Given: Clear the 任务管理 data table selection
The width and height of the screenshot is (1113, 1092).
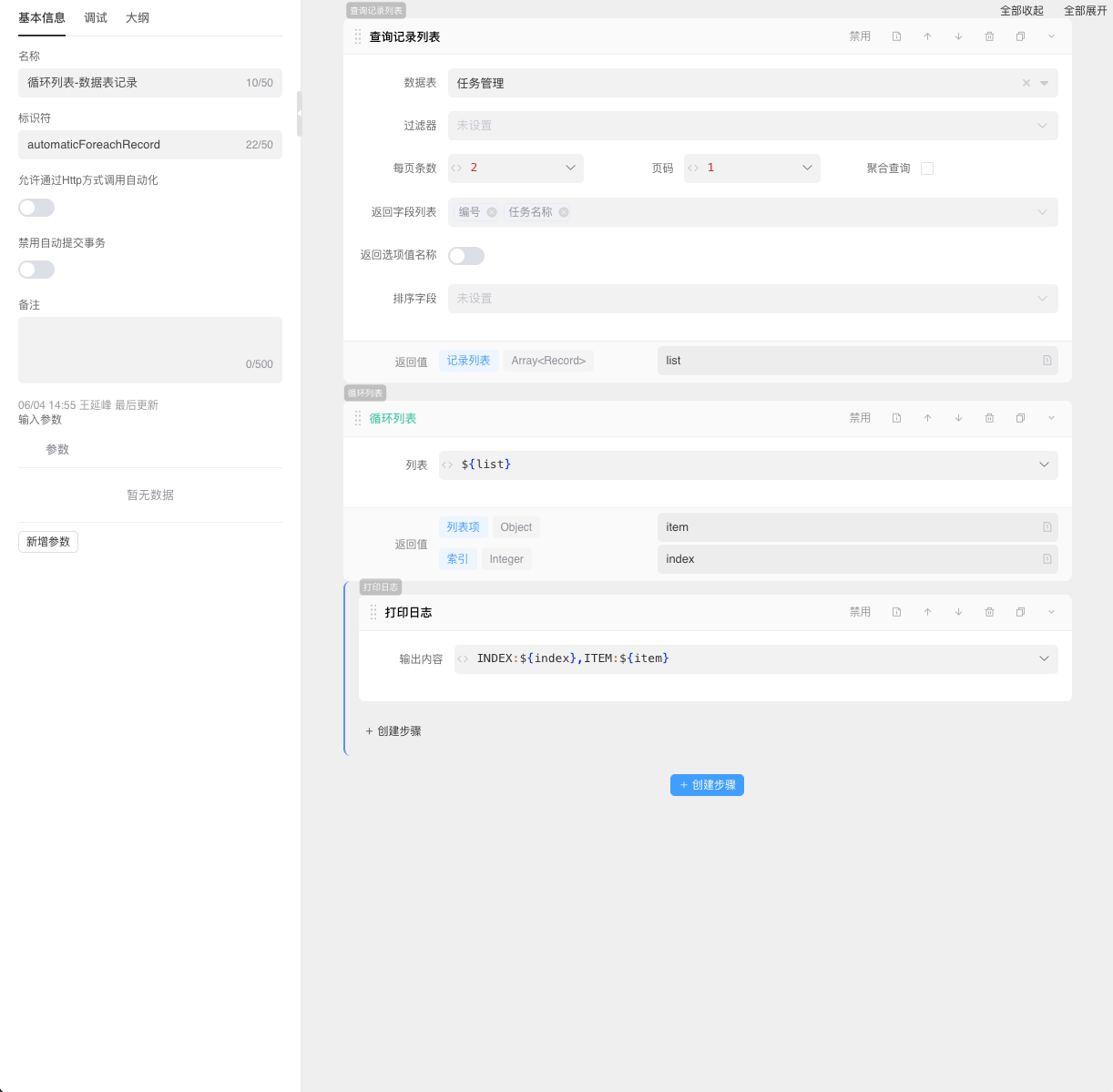Looking at the screenshot, I should (1026, 83).
